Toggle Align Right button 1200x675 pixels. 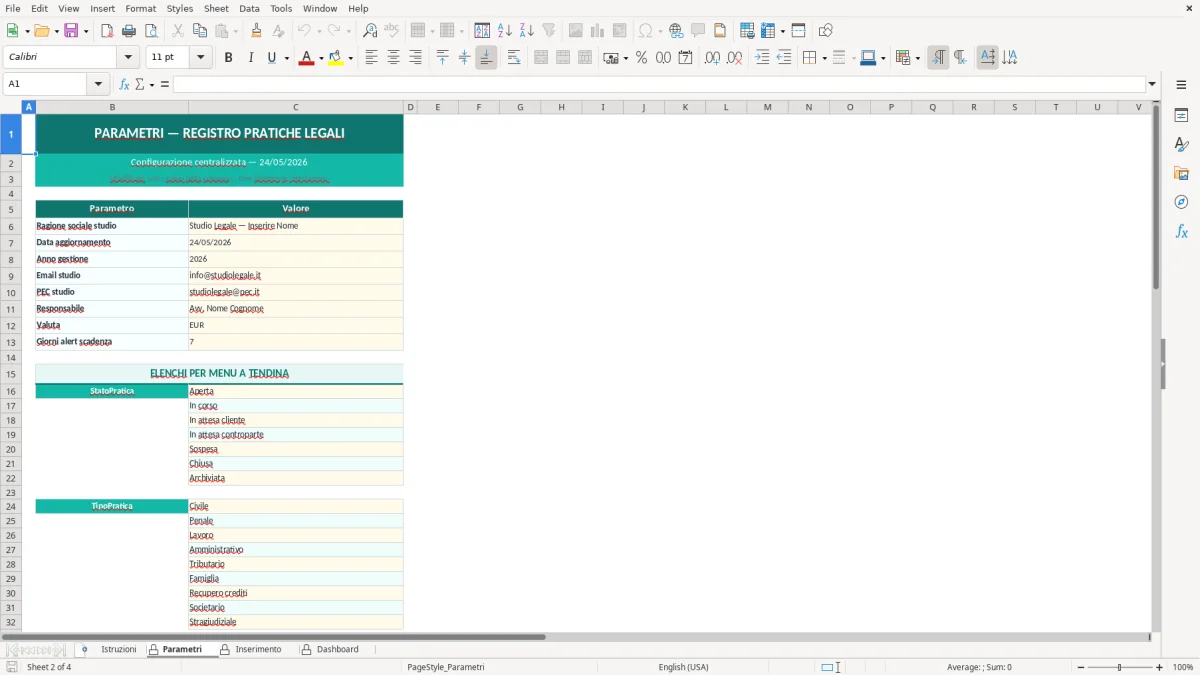415,58
